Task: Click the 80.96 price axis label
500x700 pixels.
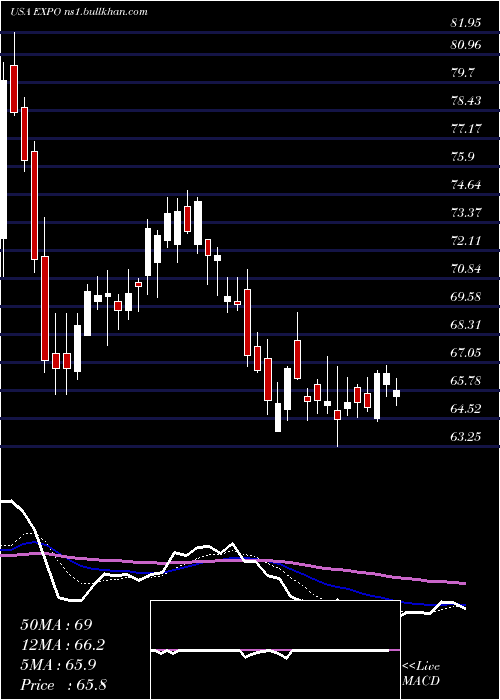Action: [x=466, y=45]
